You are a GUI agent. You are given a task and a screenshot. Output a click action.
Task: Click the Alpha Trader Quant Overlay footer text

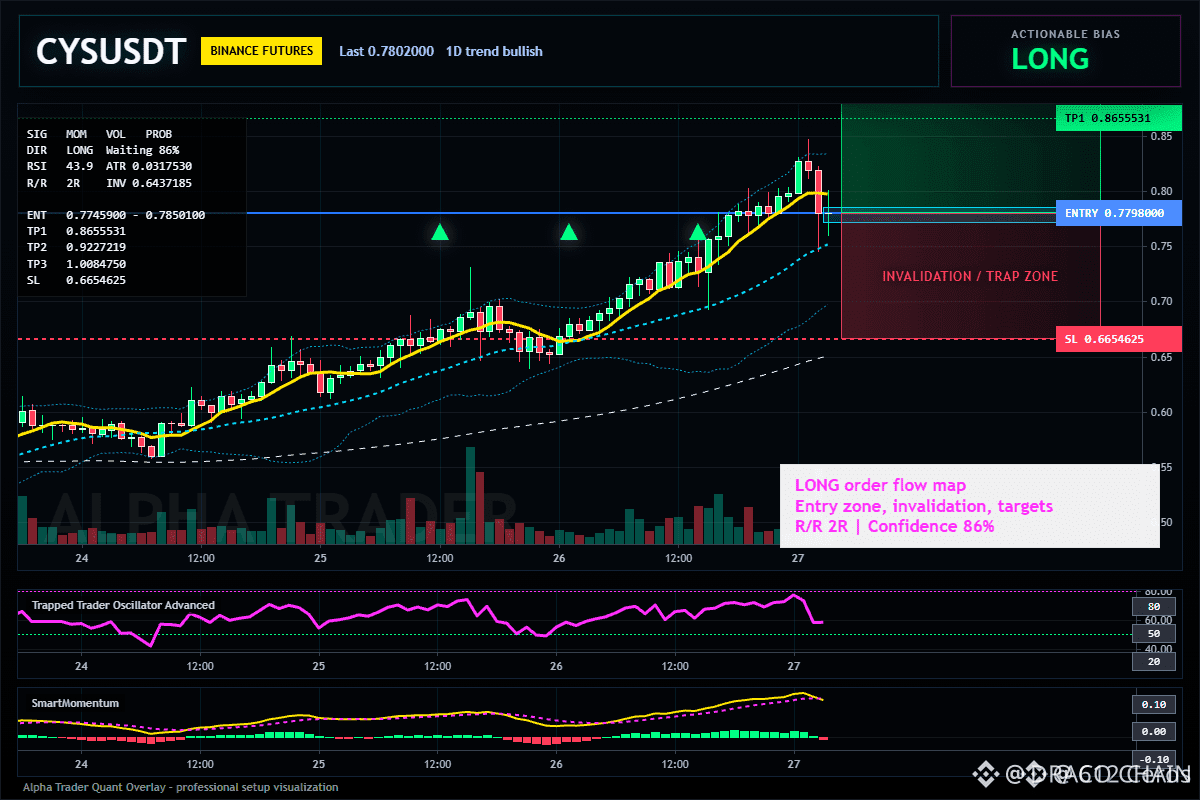180,787
